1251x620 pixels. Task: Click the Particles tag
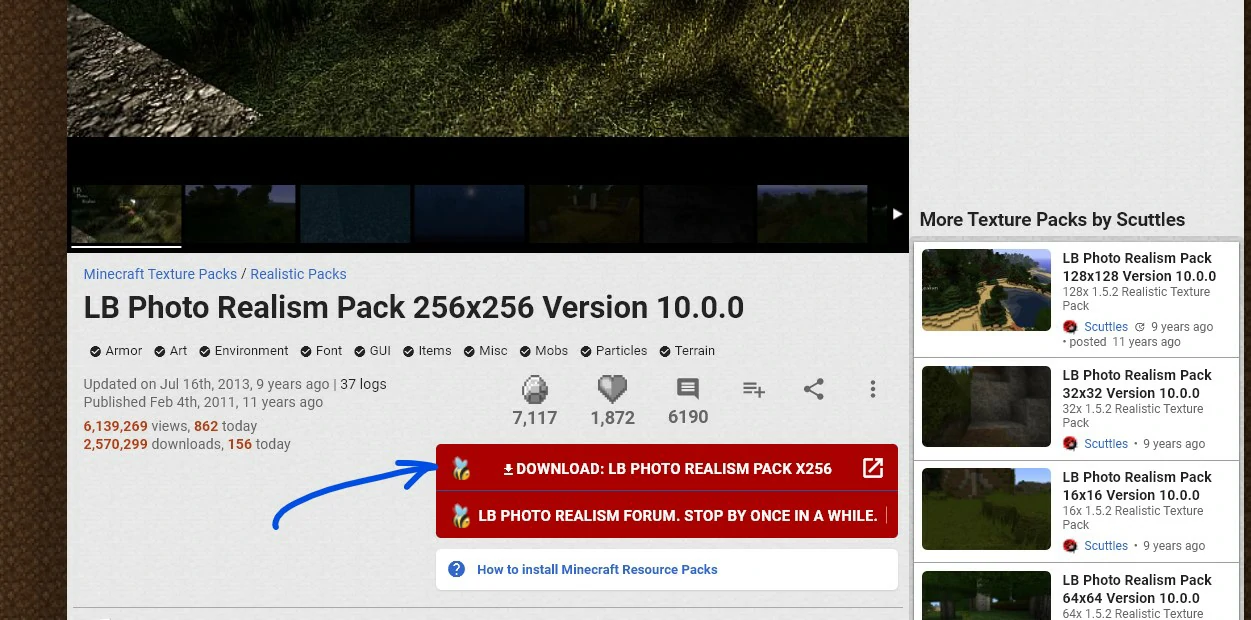pos(613,351)
